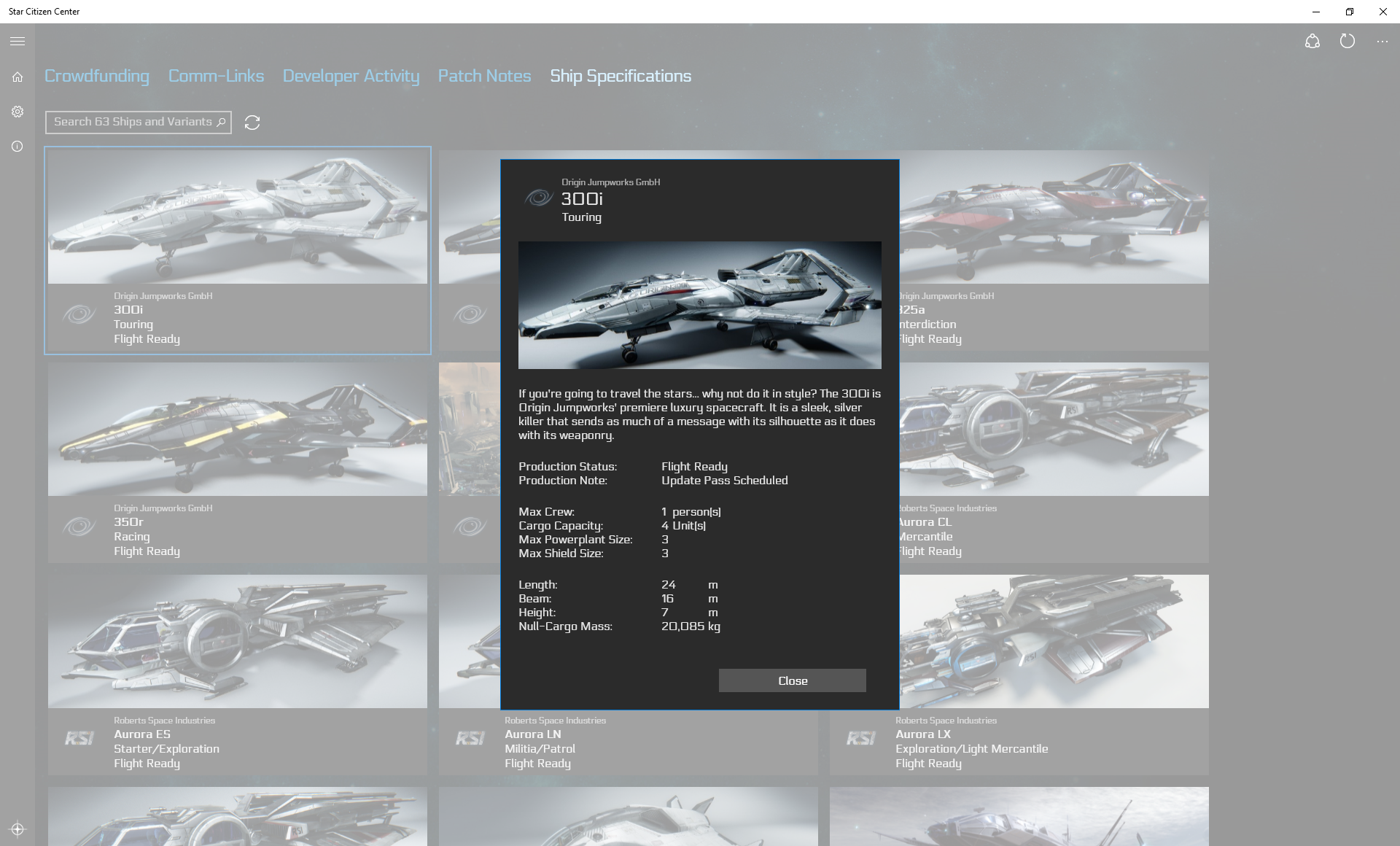Open the Developer Activity tab
The image size is (1400, 846).
(x=351, y=76)
